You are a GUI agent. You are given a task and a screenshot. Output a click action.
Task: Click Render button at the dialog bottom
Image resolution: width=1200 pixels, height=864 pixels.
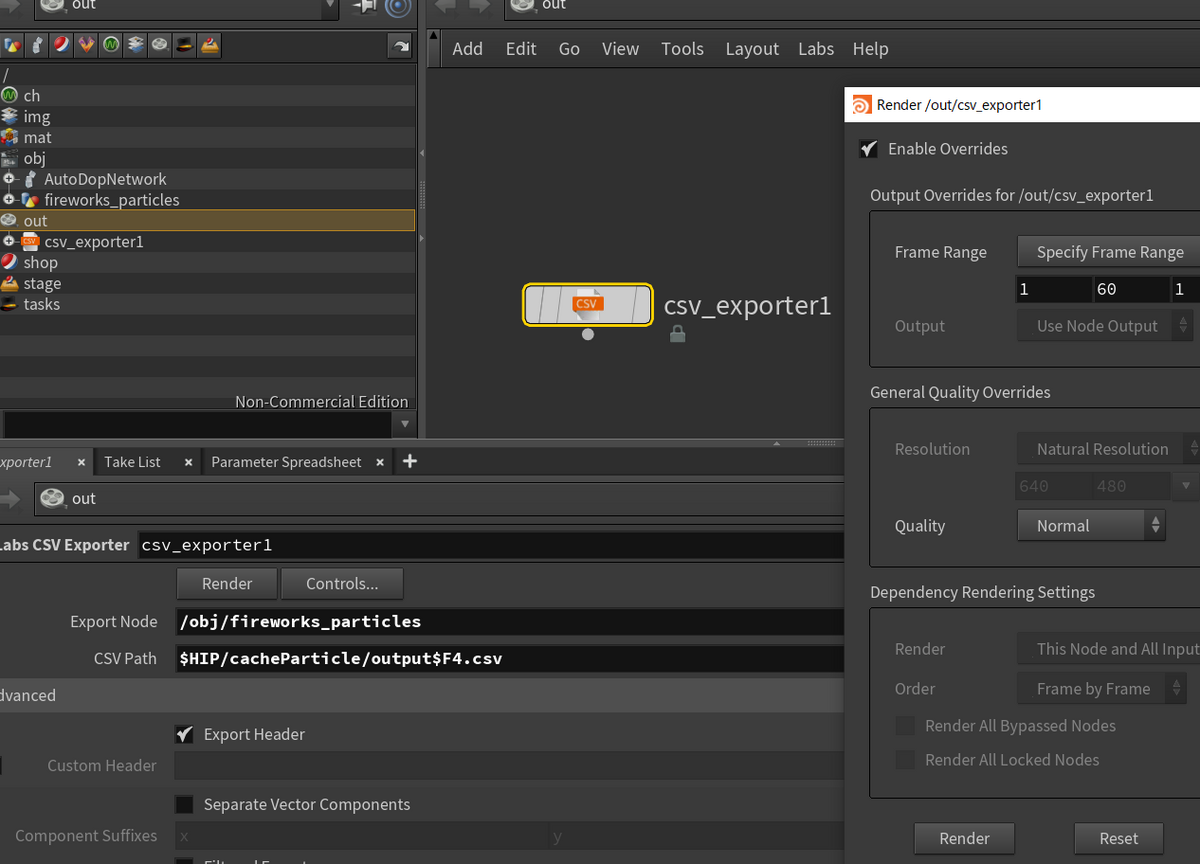(x=964, y=839)
